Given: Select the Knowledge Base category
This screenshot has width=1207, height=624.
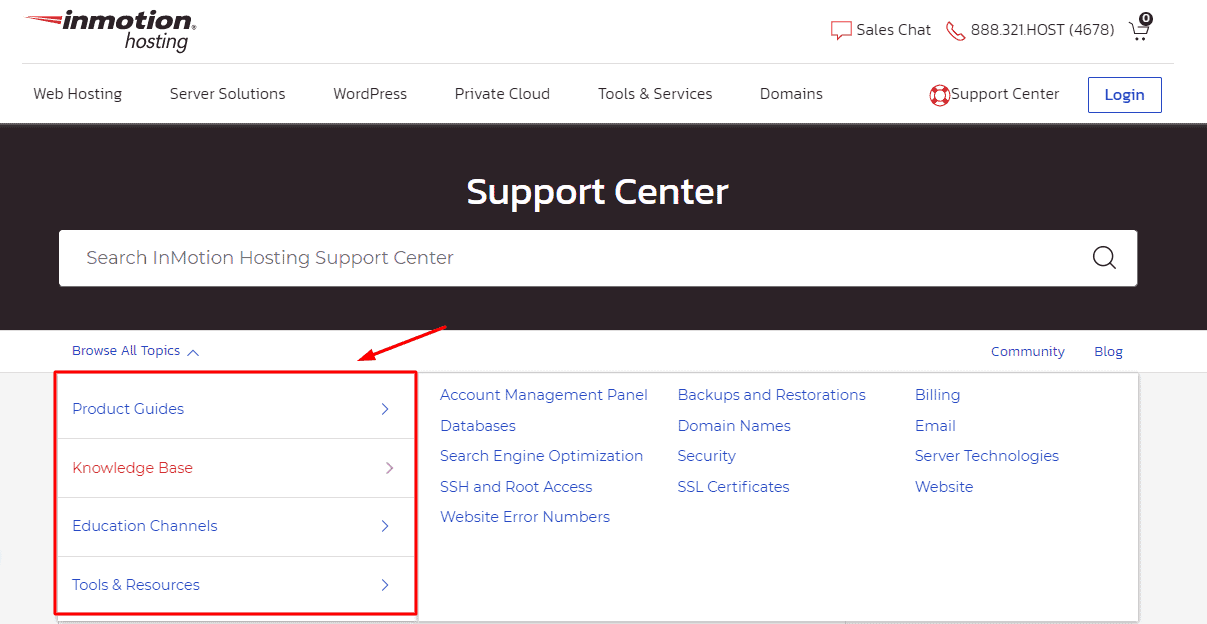Looking at the screenshot, I should (133, 468).
